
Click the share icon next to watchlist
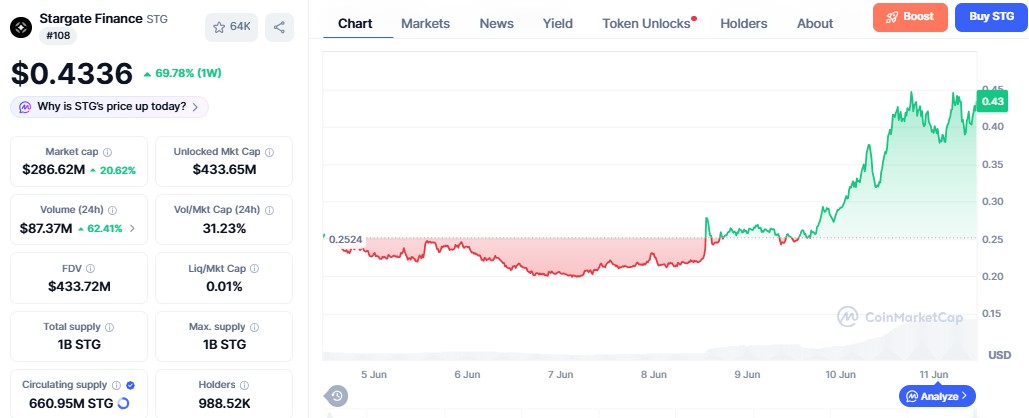coord(279,27)
